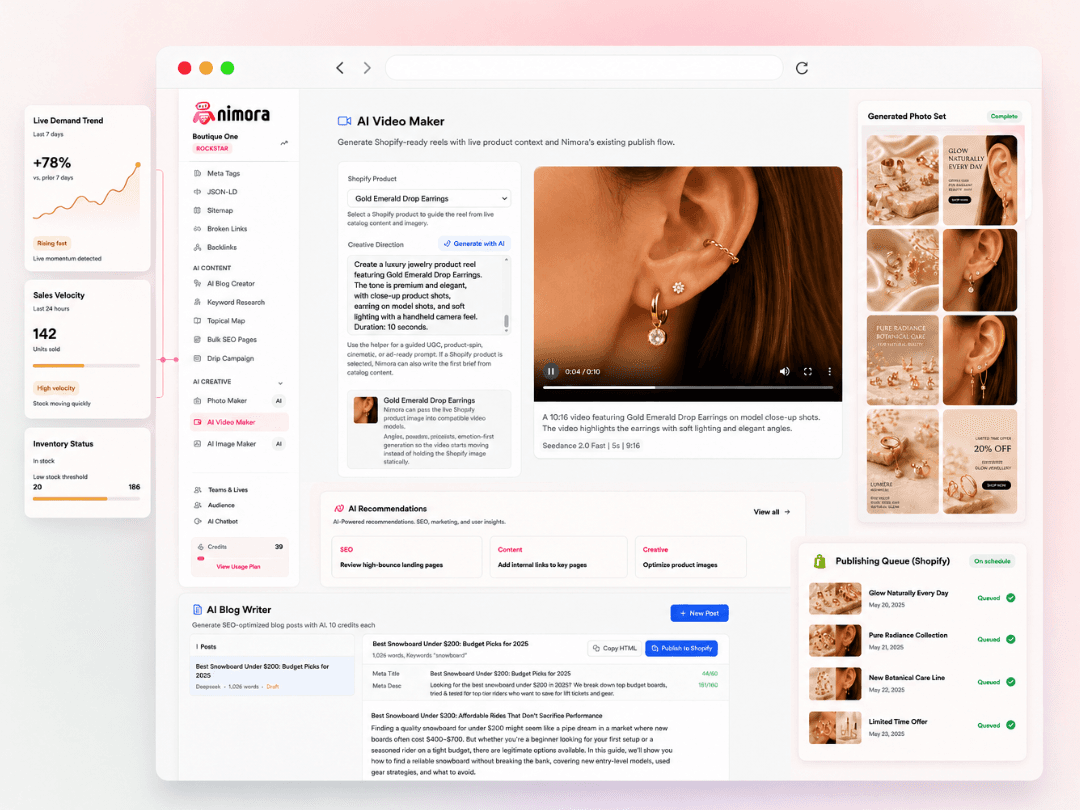This screenshot has width=1080, height=810.
Task: Click the video progress bar
Action: coord(687,388)
